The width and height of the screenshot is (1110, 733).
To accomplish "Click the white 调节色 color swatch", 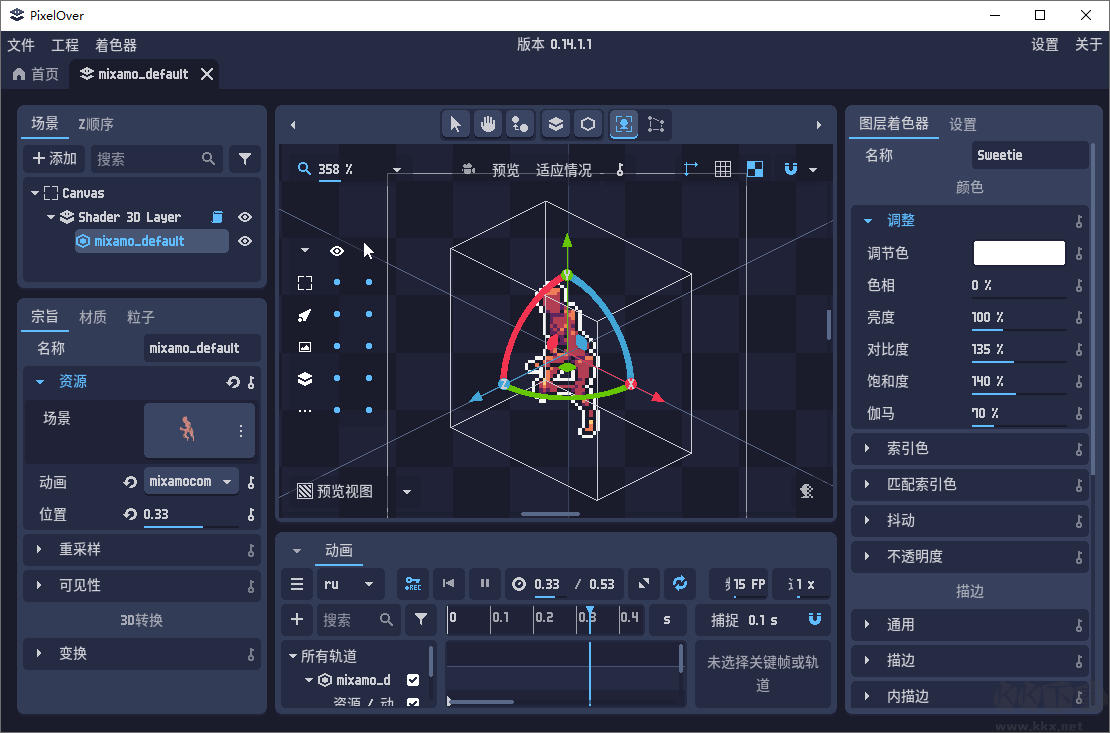I will 1018,253.
